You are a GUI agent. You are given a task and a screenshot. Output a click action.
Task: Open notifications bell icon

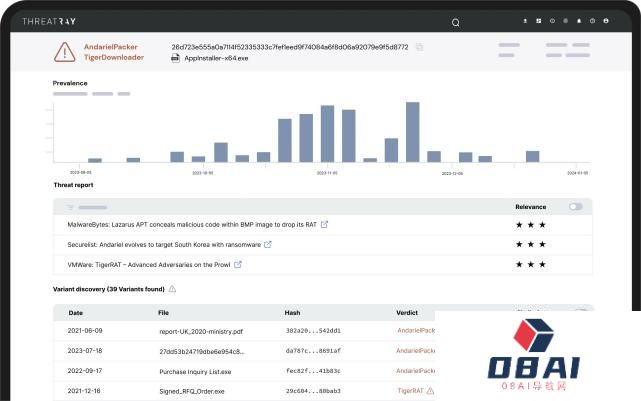578,21
